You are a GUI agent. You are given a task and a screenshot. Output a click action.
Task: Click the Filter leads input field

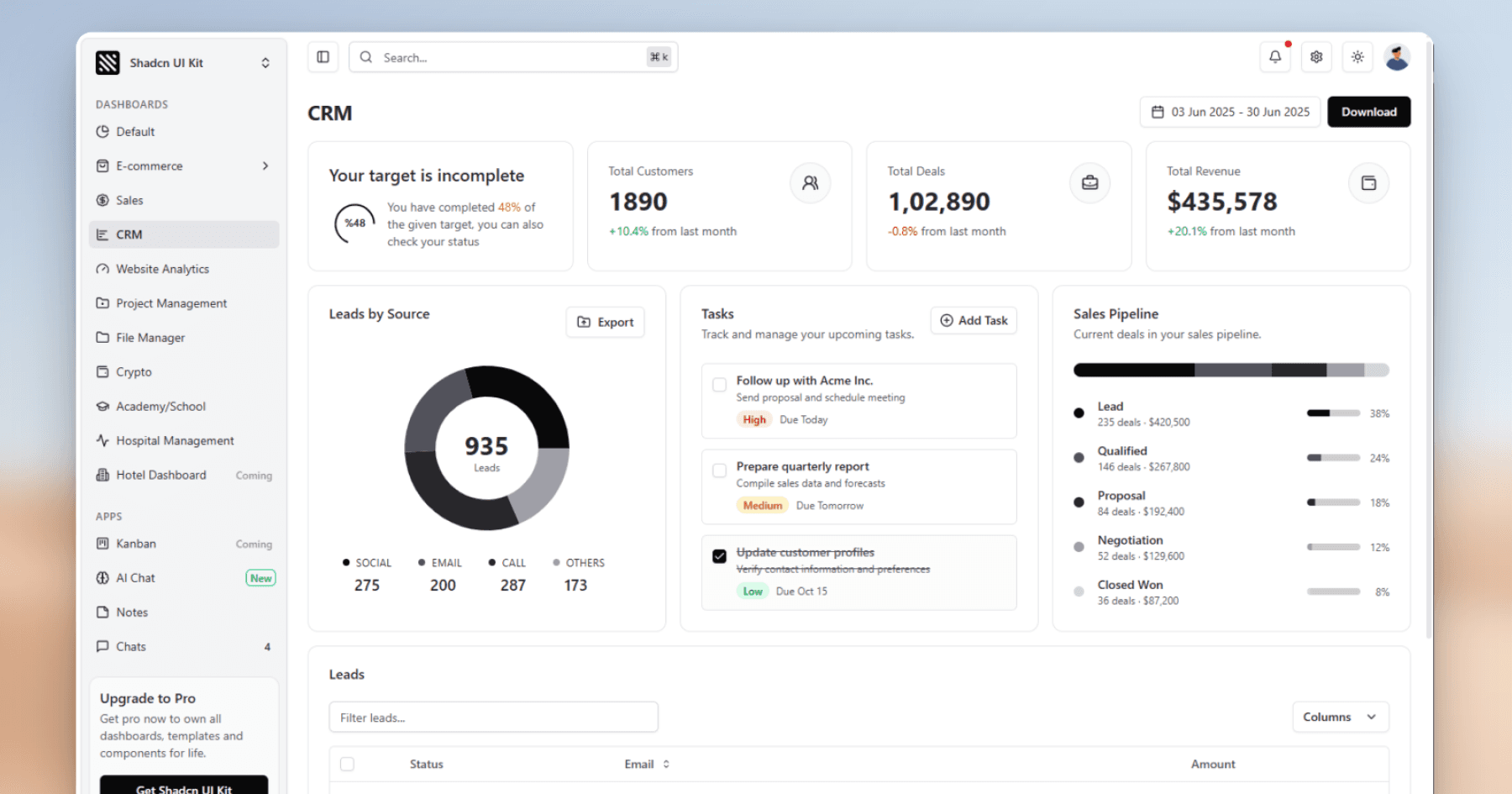[x=493, y=717]
